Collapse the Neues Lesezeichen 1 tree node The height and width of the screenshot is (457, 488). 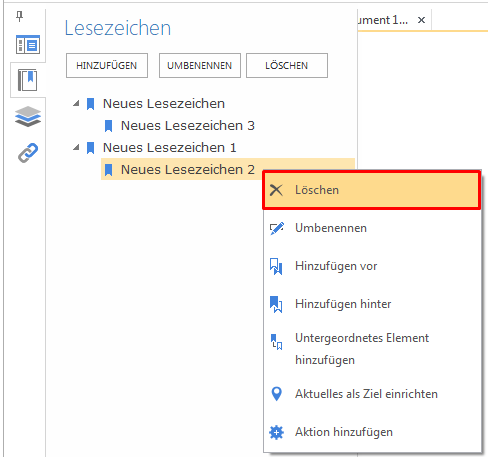[76, 147]
